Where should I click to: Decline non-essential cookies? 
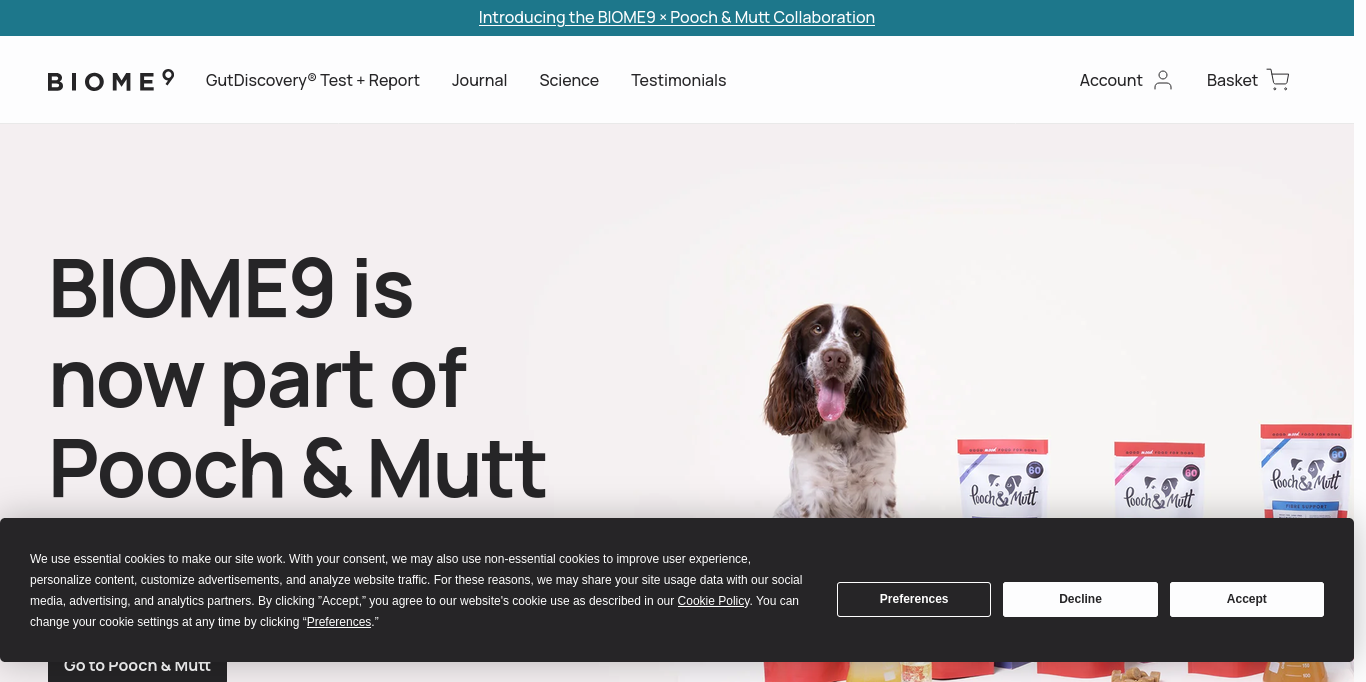(x=1080, y=599)
